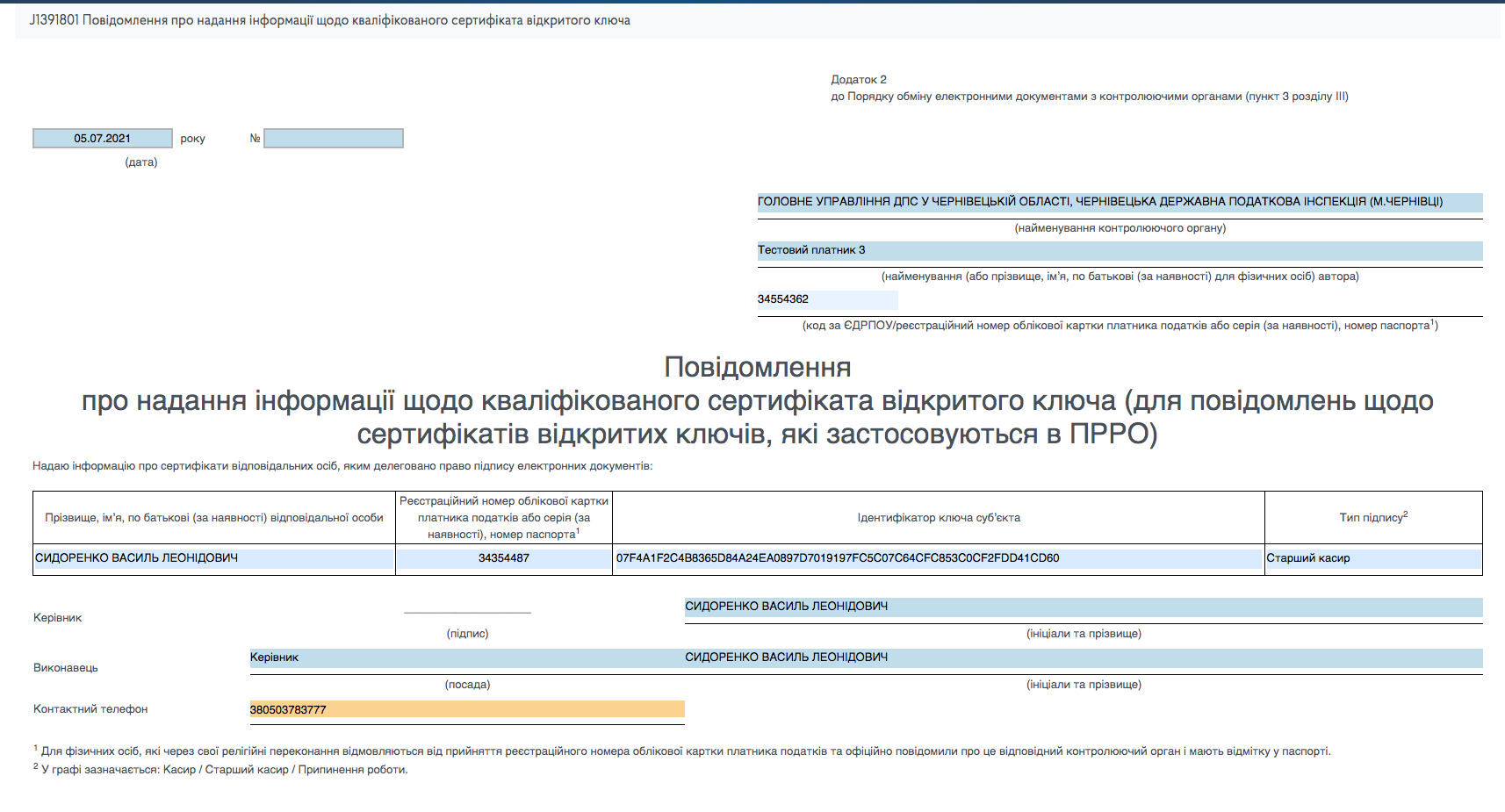Viewport: 1505px width, 812px height.
Task: Click the large 'Повідомлення' form heading
Action: pyautogui.click(x=757, y=367)
